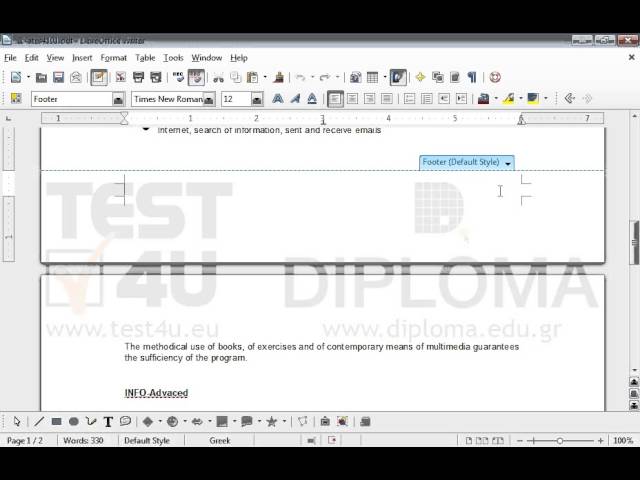This screenshot has width=640, height=480.
Task: Select the Line drawing tool
Action: click(39, 422)
